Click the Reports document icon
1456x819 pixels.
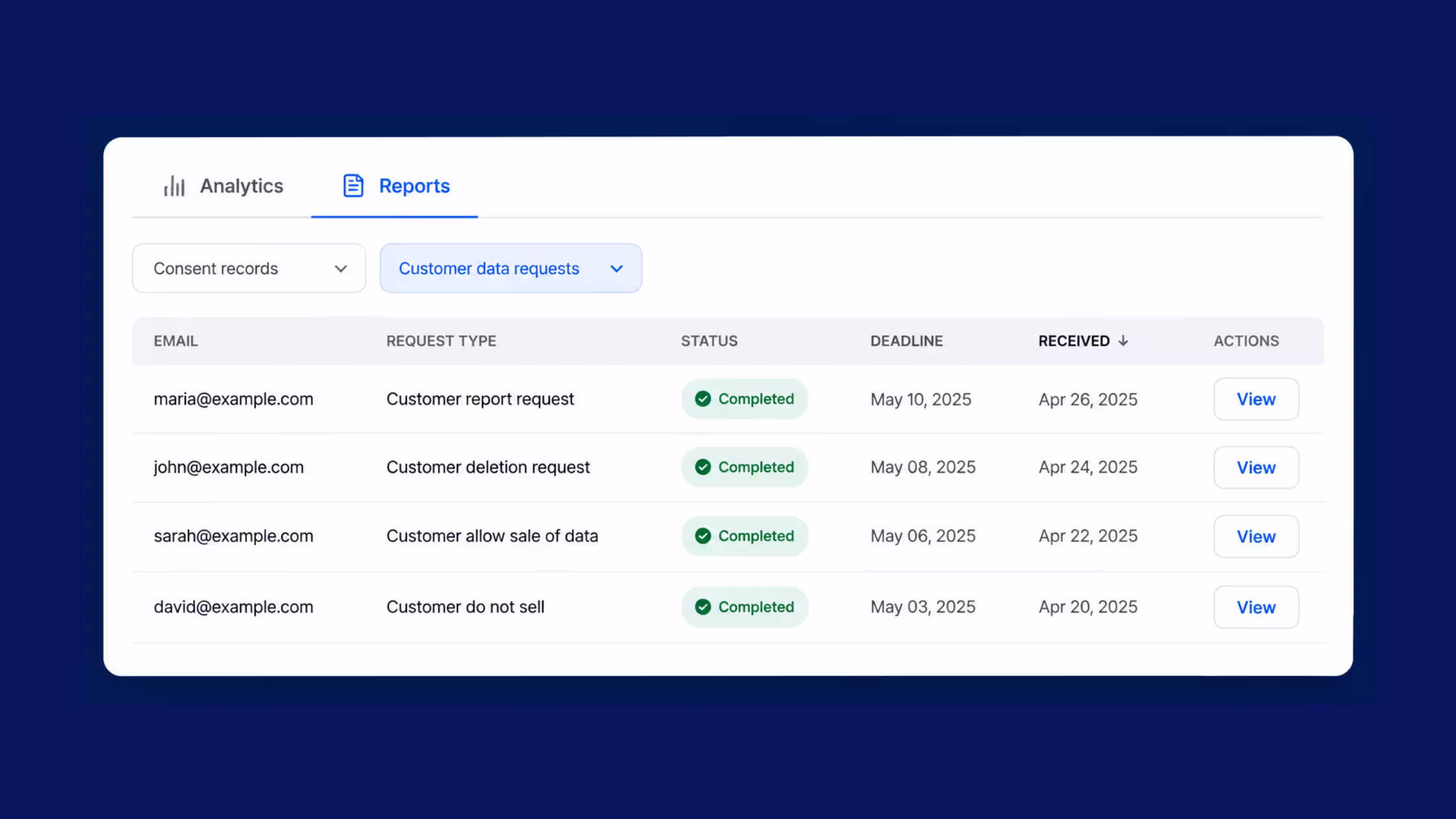click(353, 186)
